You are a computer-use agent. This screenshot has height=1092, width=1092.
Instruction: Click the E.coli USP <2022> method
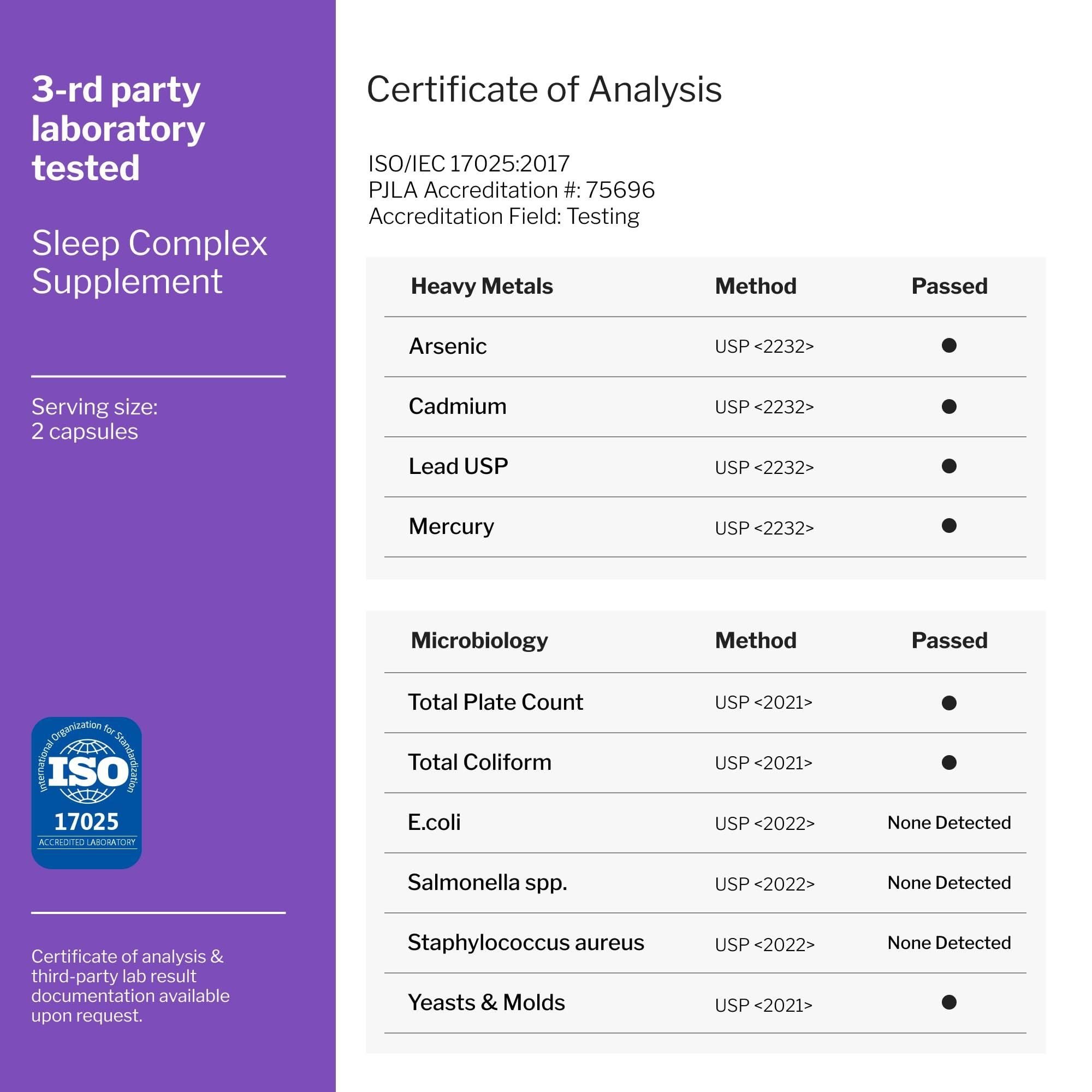(x=764, y=823)
